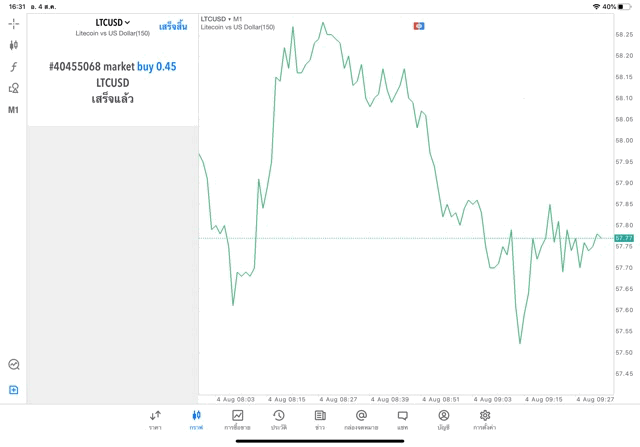Open the ประวัติ (History) tab
Viewport: 640px width, 447px height.
point(278,420)
